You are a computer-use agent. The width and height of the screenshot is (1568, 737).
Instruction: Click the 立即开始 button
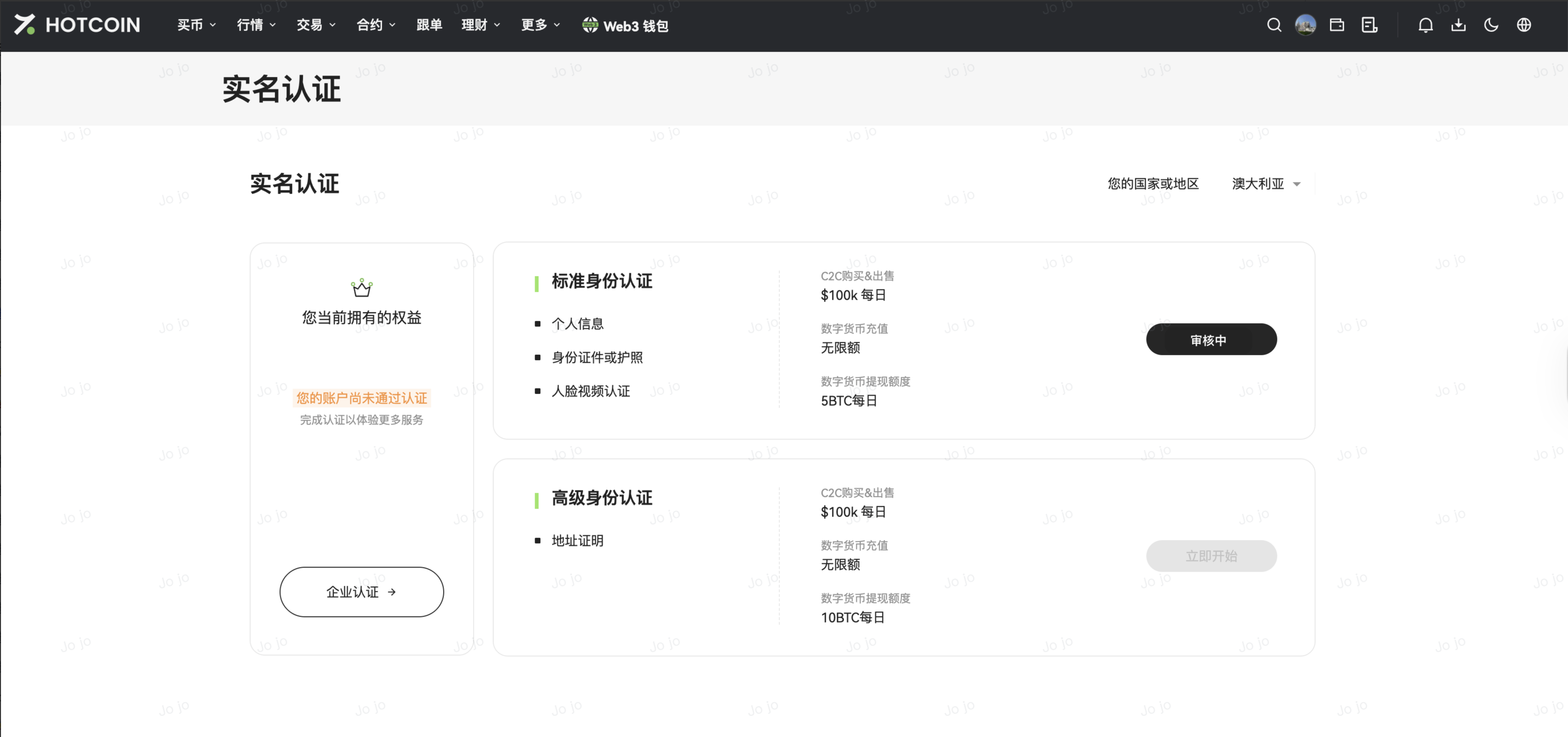[1211, 555]
